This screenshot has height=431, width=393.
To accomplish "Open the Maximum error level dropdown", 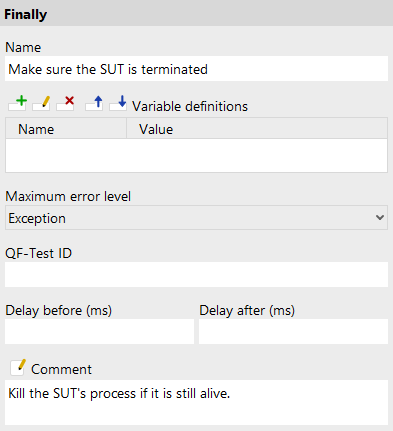I will tap(196, 218).
